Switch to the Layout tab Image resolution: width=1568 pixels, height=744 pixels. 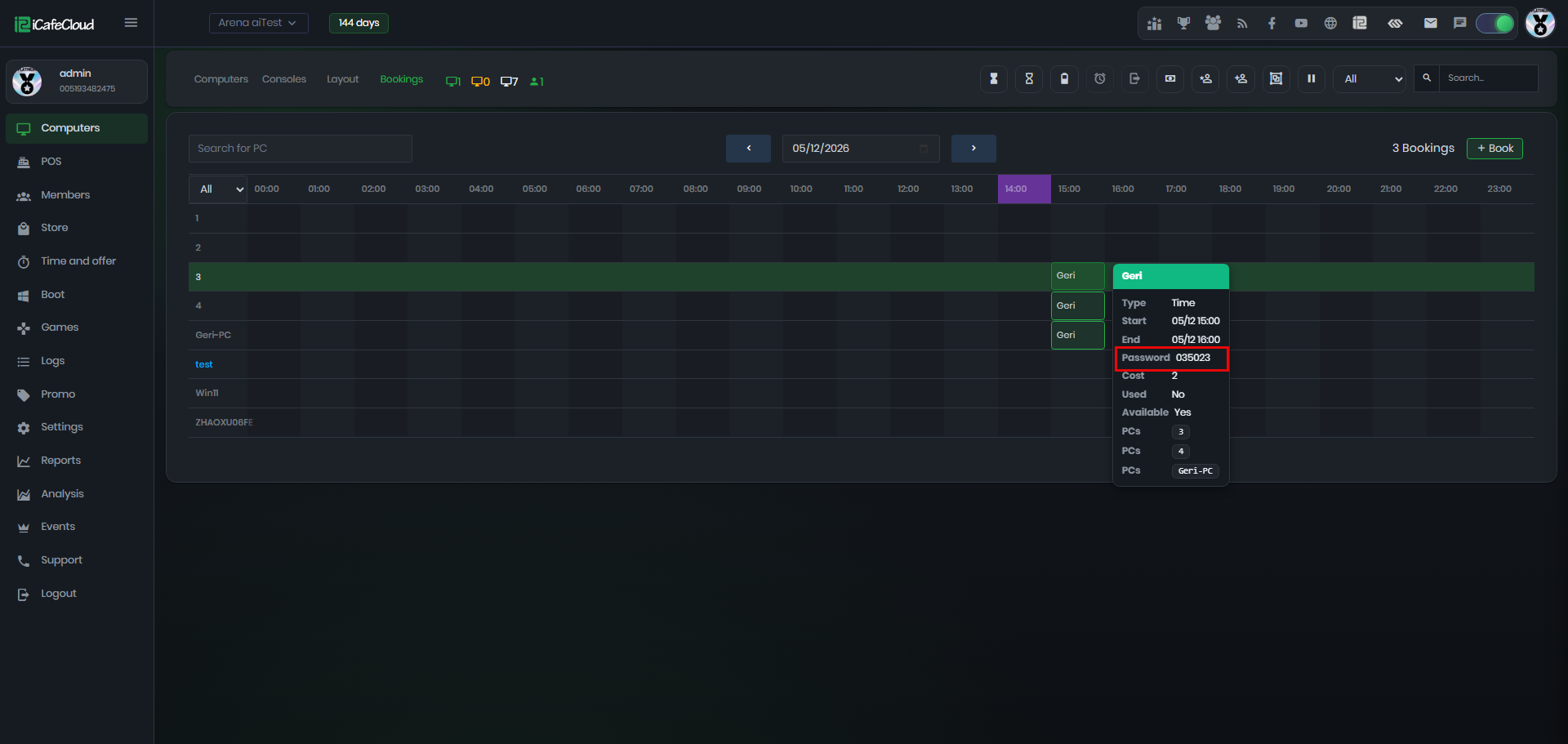343,79
